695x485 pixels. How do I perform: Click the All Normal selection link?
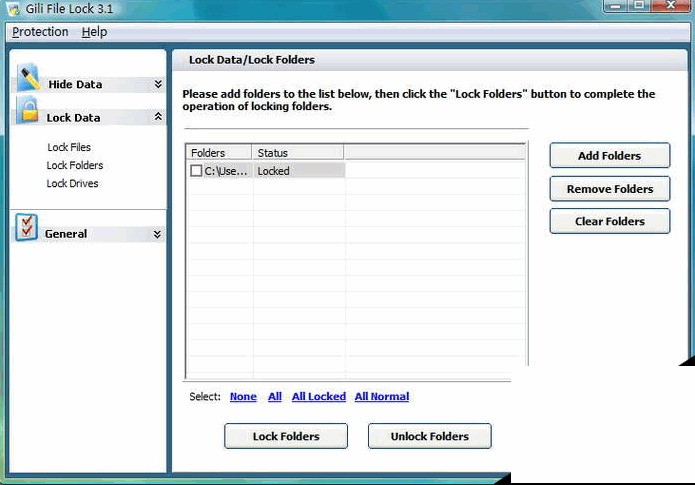382,396
